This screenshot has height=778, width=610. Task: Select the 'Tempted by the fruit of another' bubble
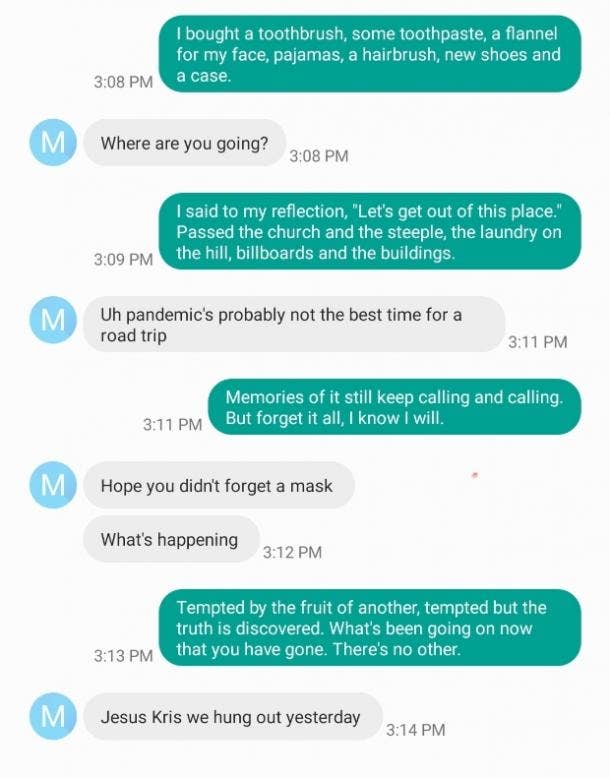click(370, 628)
